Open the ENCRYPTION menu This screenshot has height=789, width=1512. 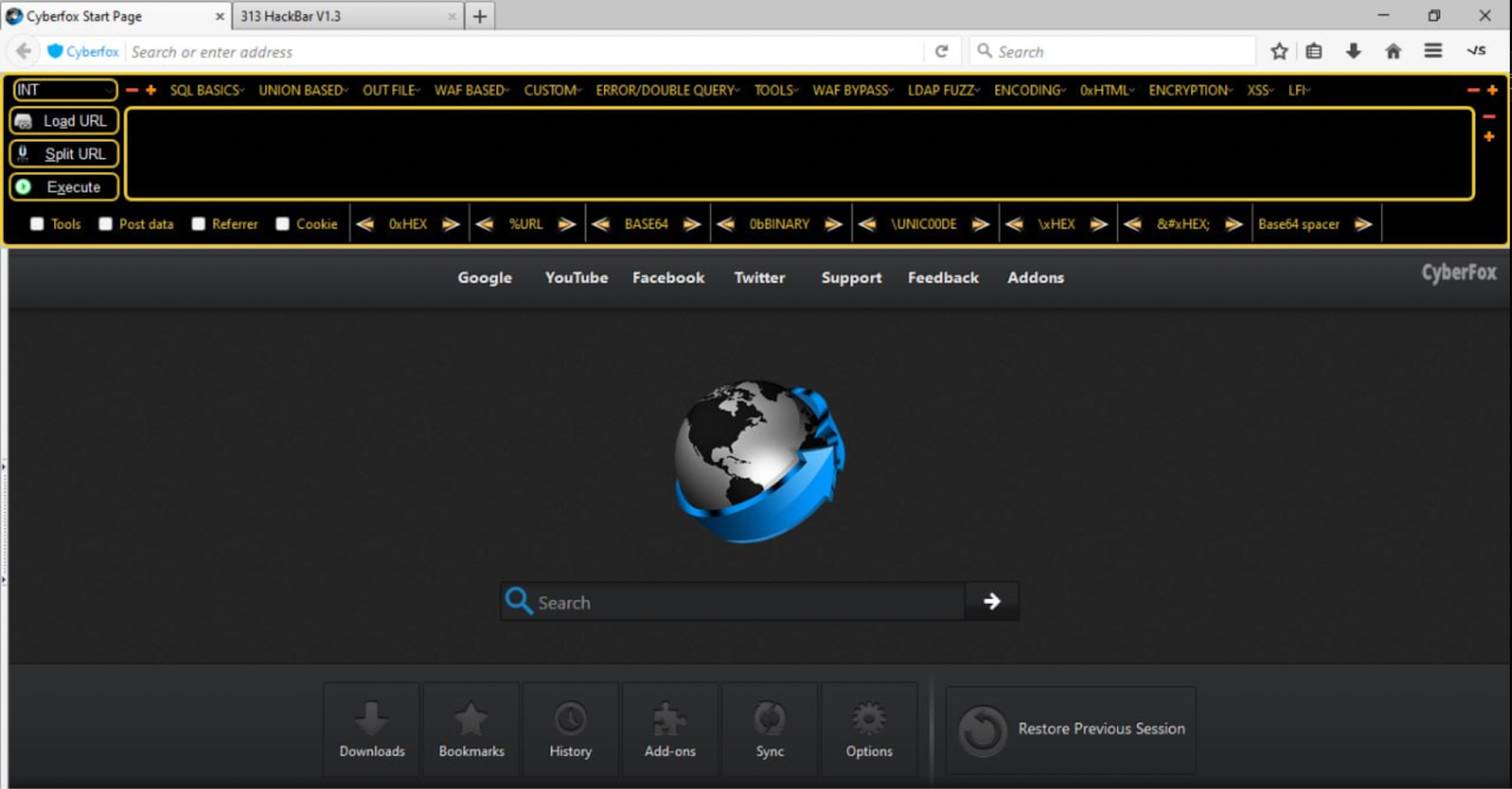tap(1191, 90)
